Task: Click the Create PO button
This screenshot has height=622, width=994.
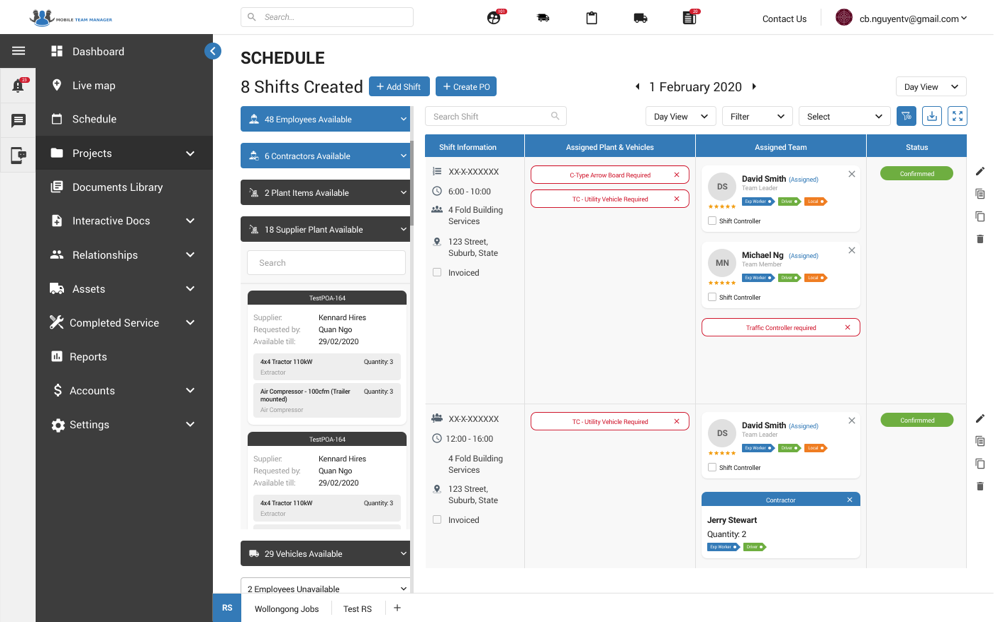Action: [466, 87]
